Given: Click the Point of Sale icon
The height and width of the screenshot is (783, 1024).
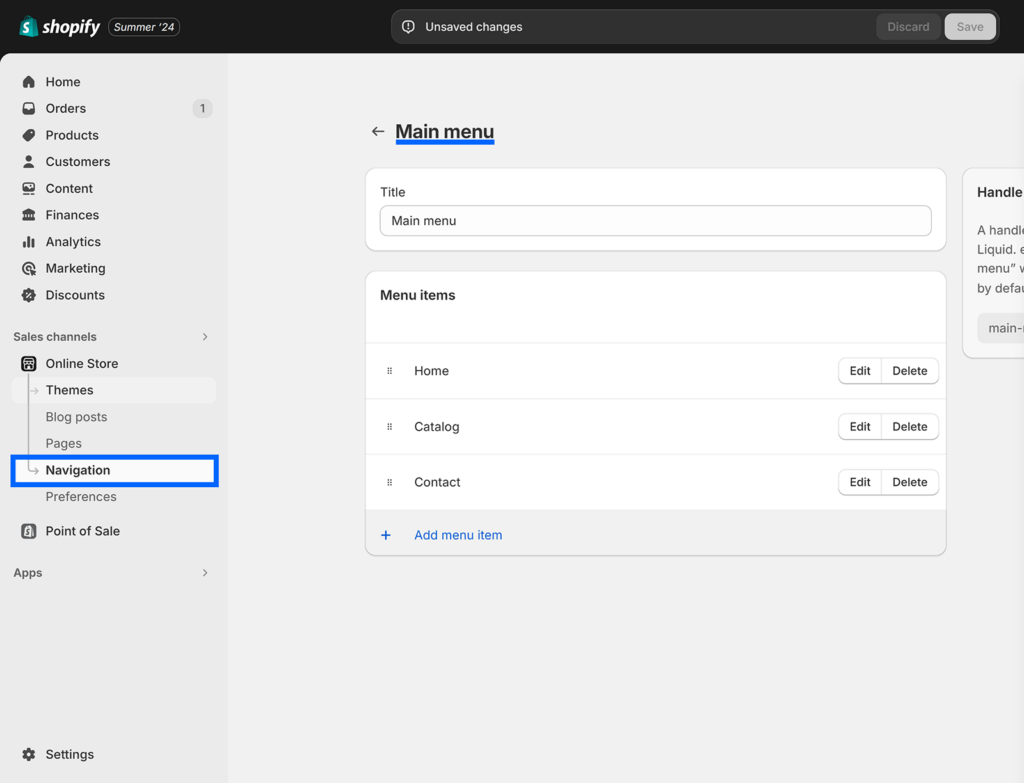Looking at the screenshot, I should pos(29,531).
